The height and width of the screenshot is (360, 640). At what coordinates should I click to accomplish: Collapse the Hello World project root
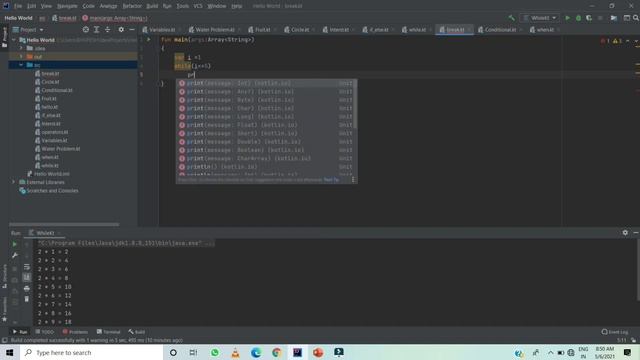14,40
